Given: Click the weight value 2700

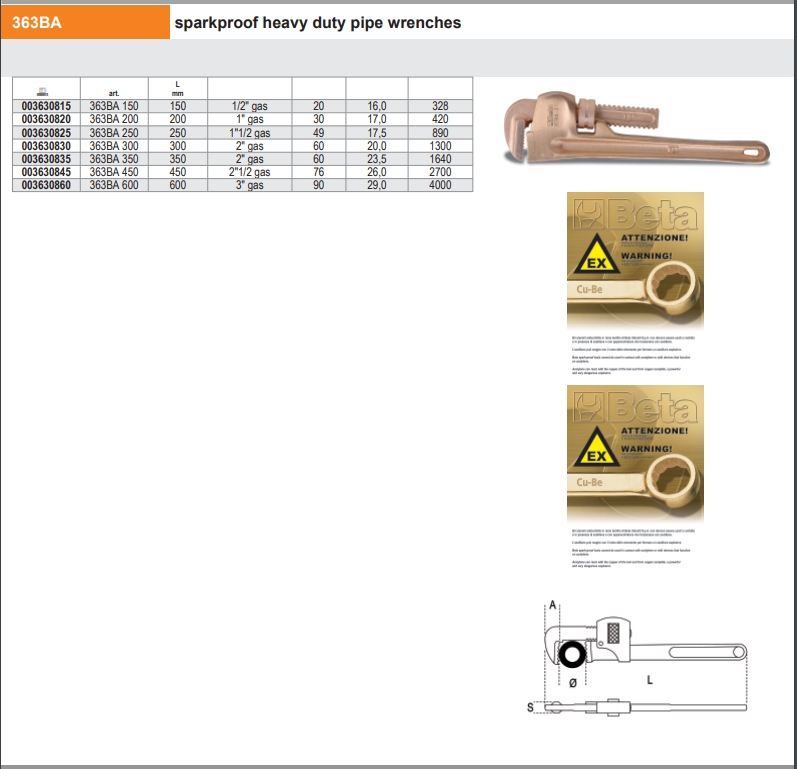Looking at the screenshot, I should tap(440, 172).
